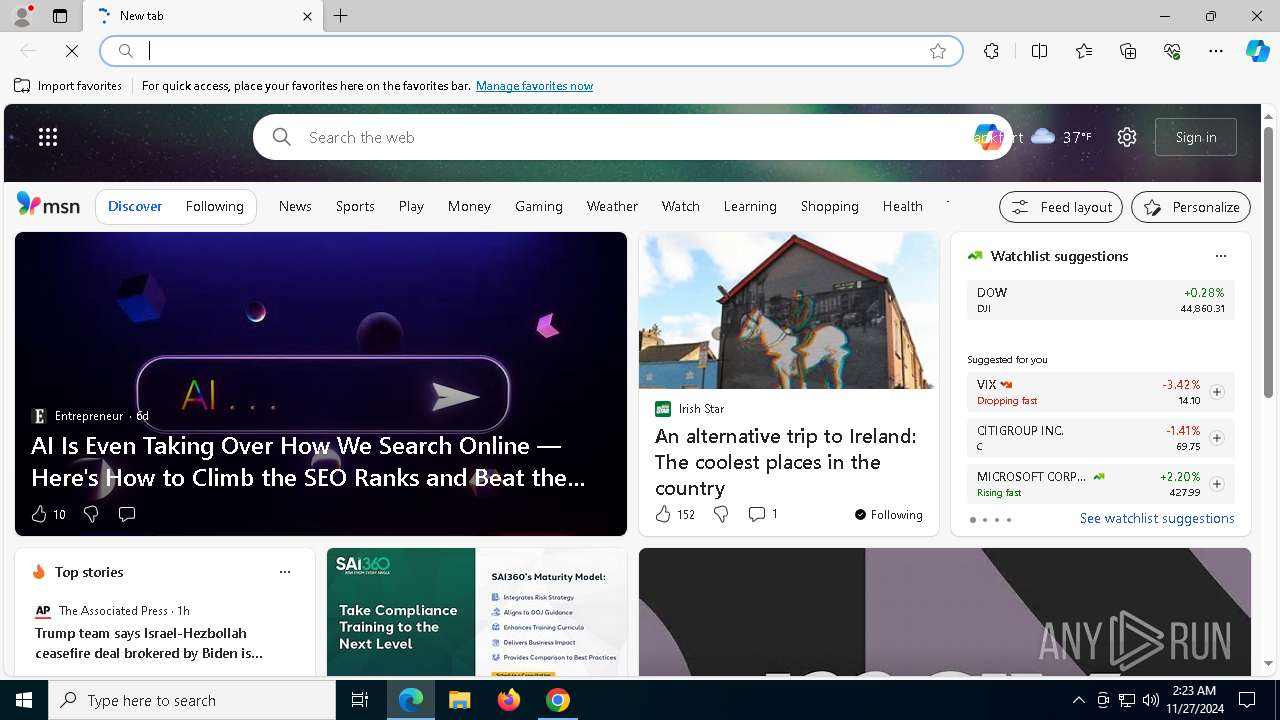Open Top stories more options

point(285,572)
